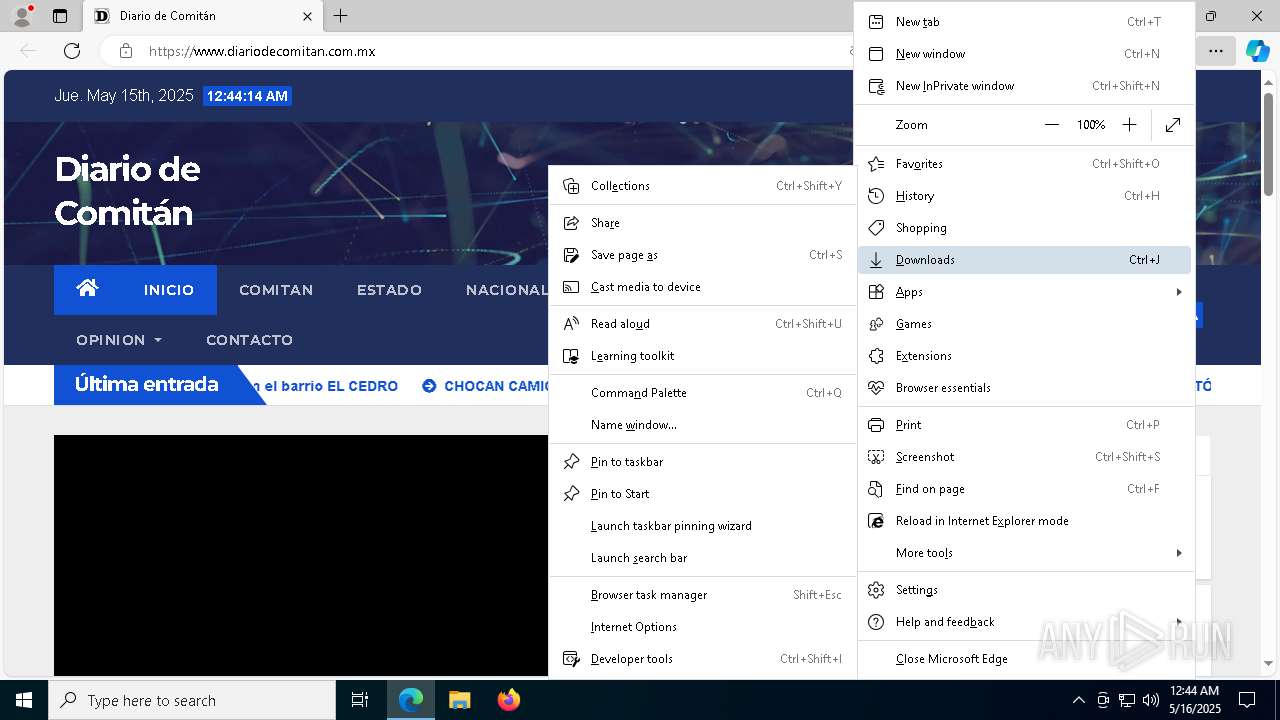This screenshot has width=1280, height=720.
Task: Open Browser task manager
Action: (x=702, y=595)
